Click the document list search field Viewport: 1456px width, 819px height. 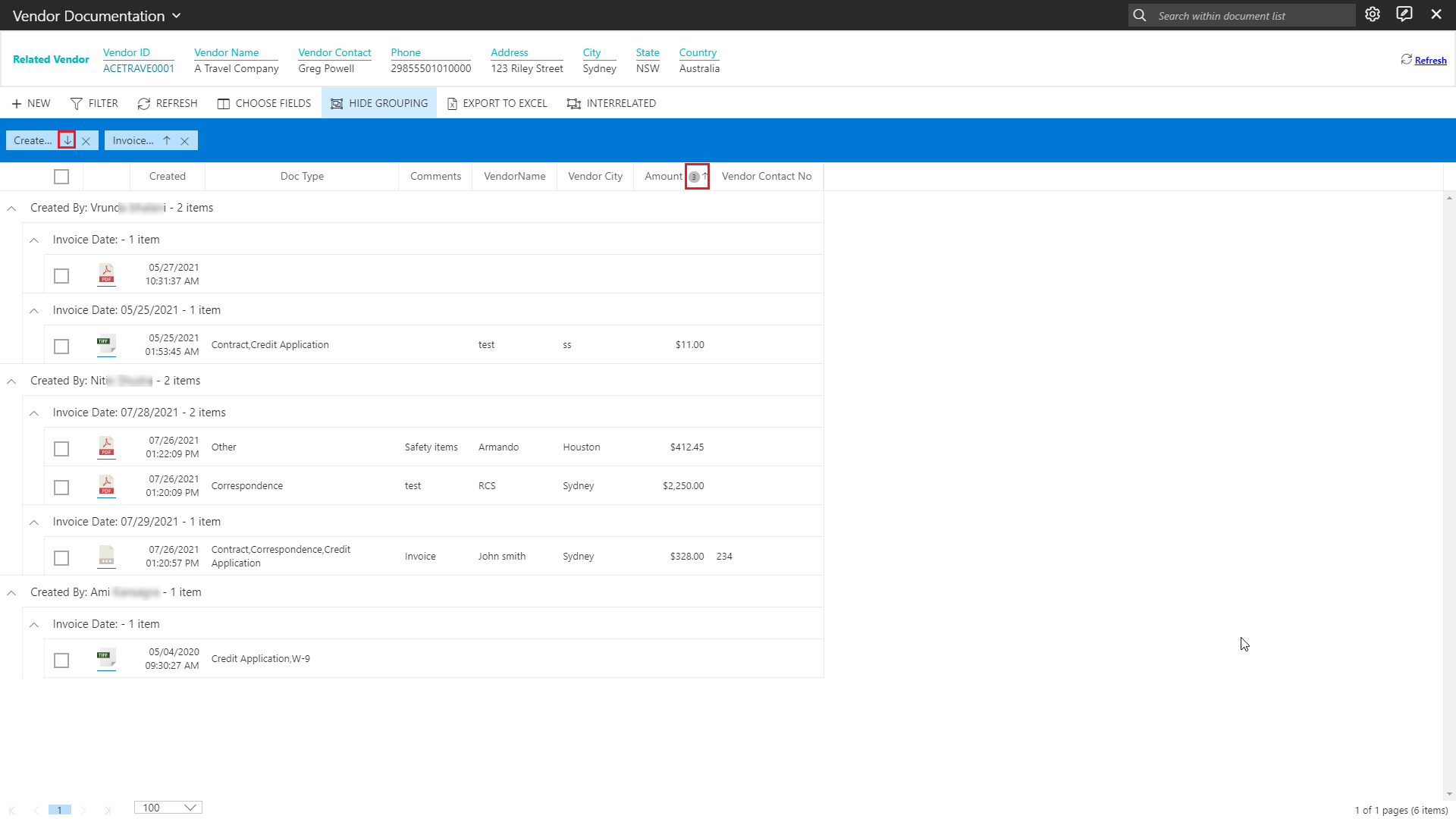[x=1251, y=16]
